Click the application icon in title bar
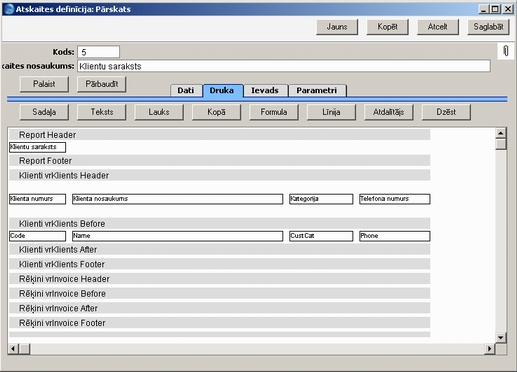517x372 pixels. pyautogui.click(x=9, y=9)
